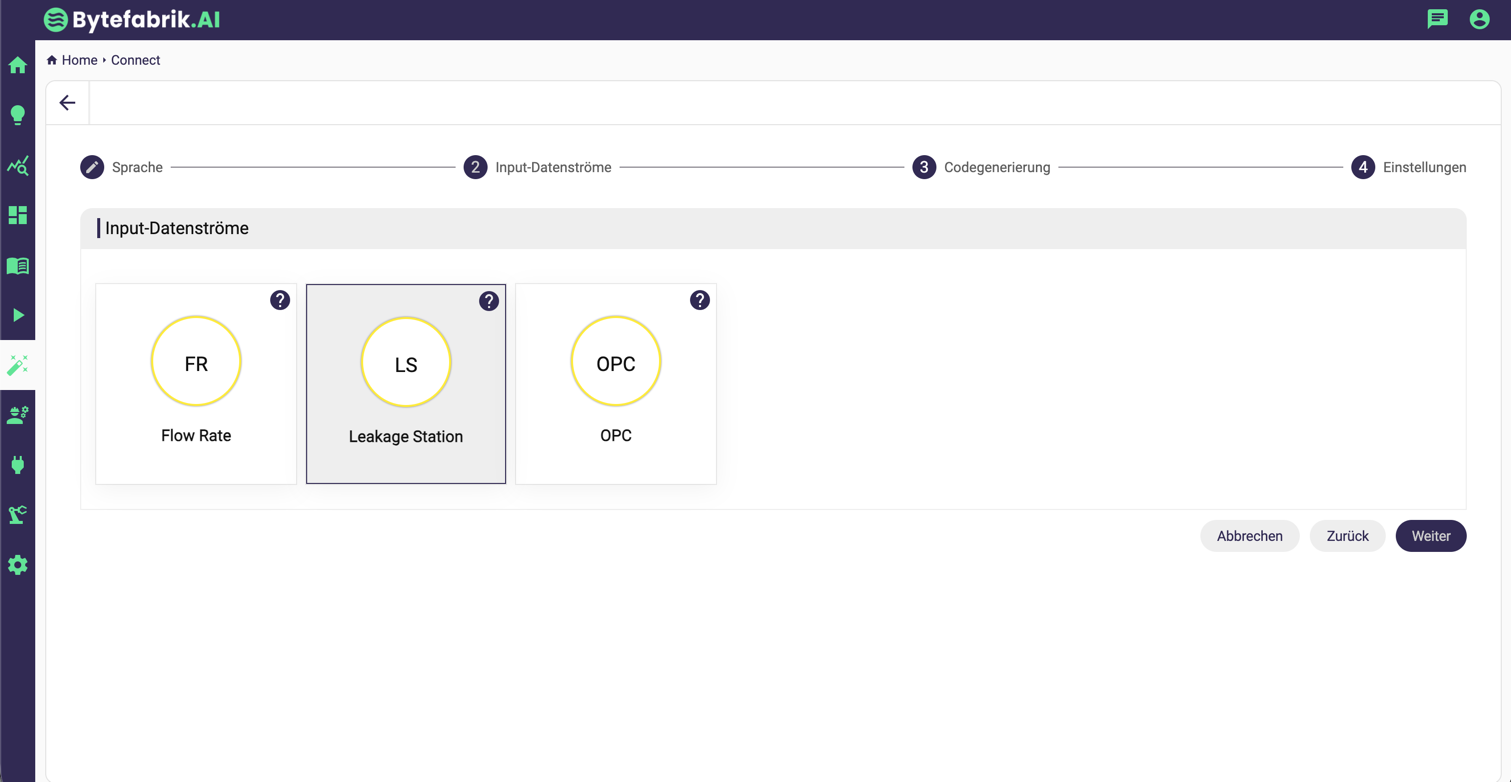Open the documentation book icon in the sidebar
Viewport: 1511px width, 782px height.
point(17,265)
